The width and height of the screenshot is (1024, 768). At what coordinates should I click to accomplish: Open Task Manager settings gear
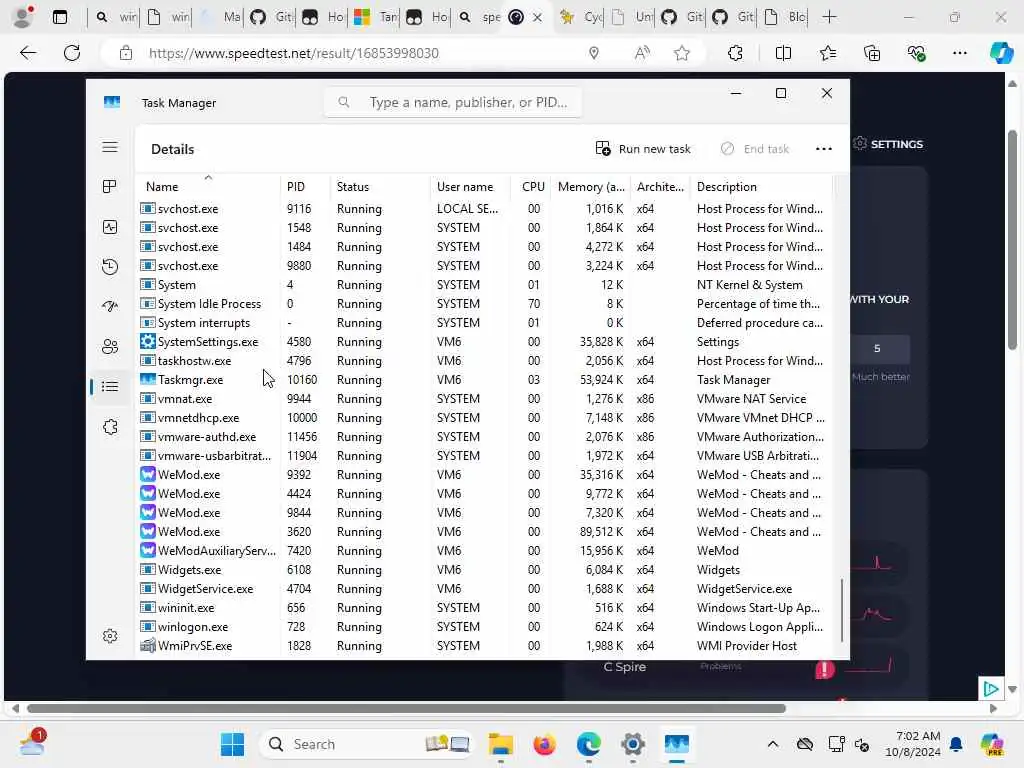(x=110, y=635)
